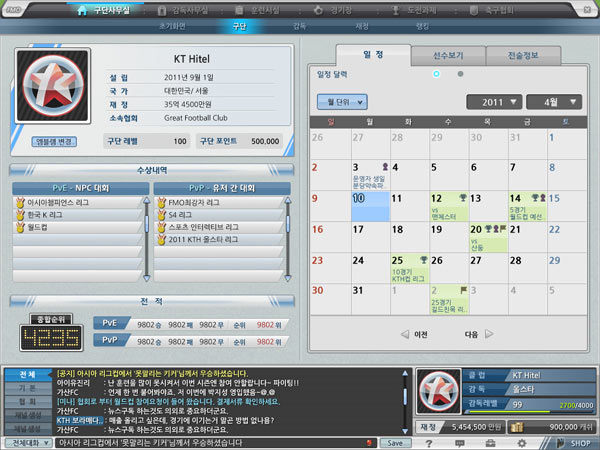600x450 pixels.
Task: Click the trophy icon on April 25
Action: pyautogui.click(x=423, y=259)
